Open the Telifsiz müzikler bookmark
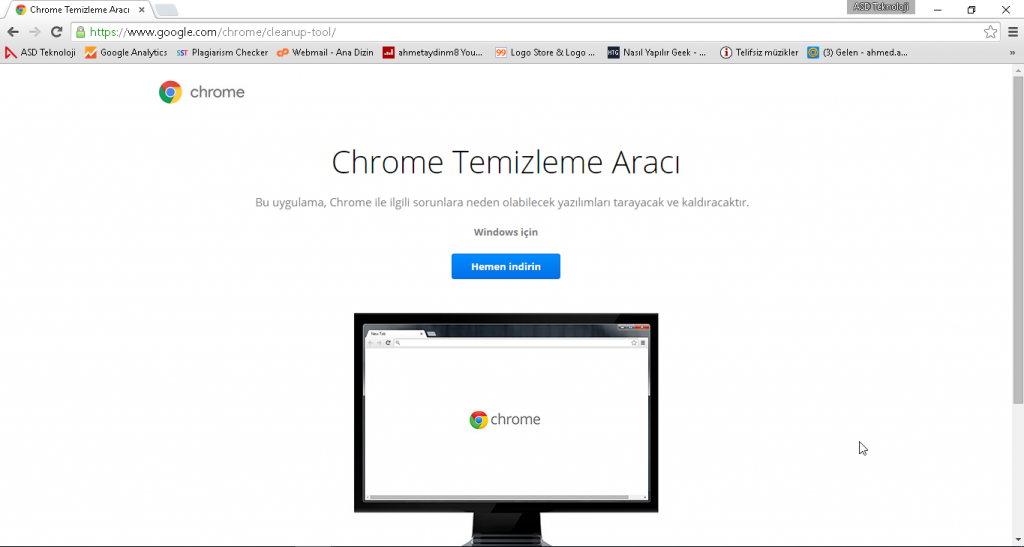1024x547 pixels. (x=759, y=53)
